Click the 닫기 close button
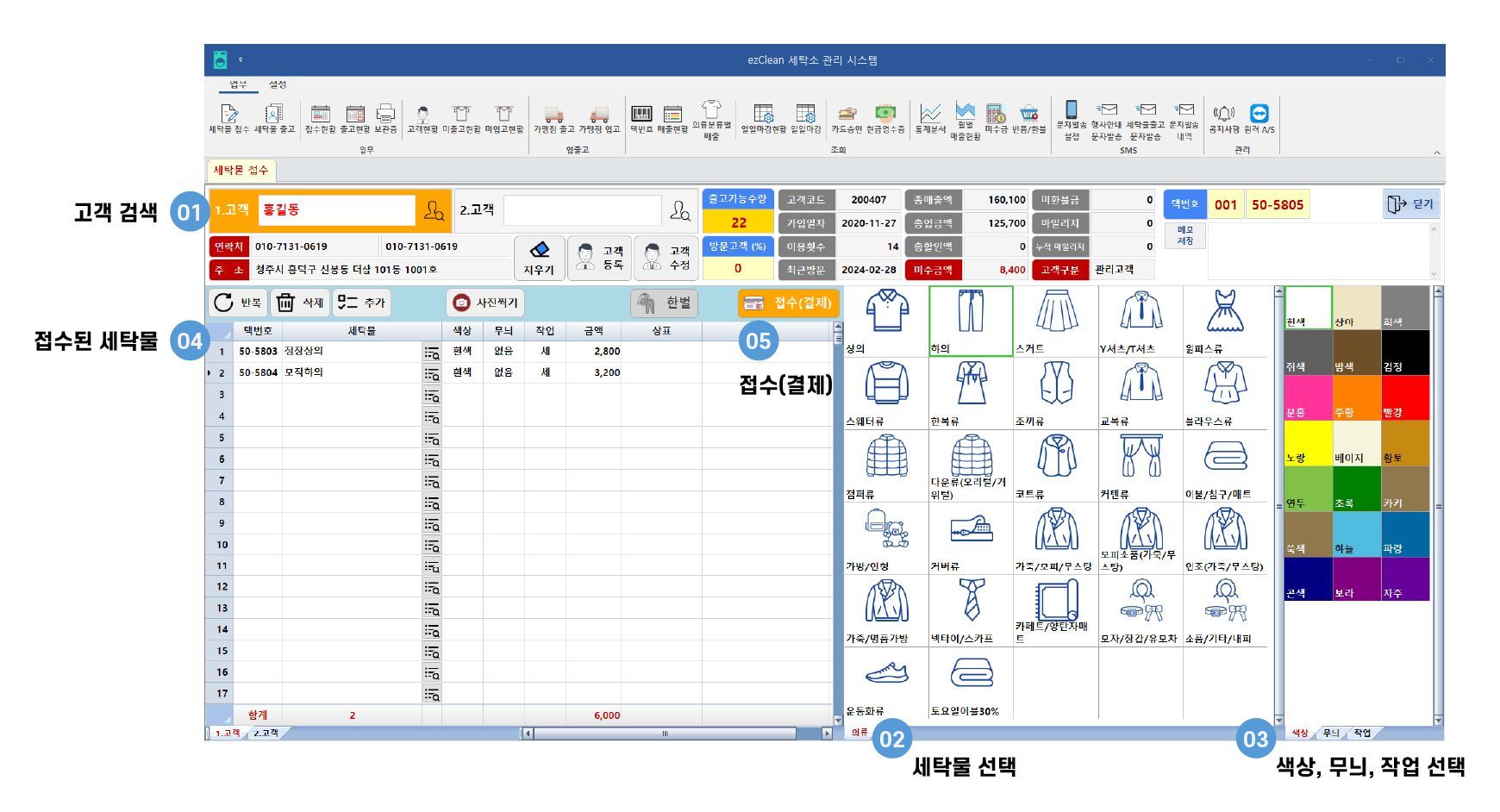1500x812 pixels. 1411,204
